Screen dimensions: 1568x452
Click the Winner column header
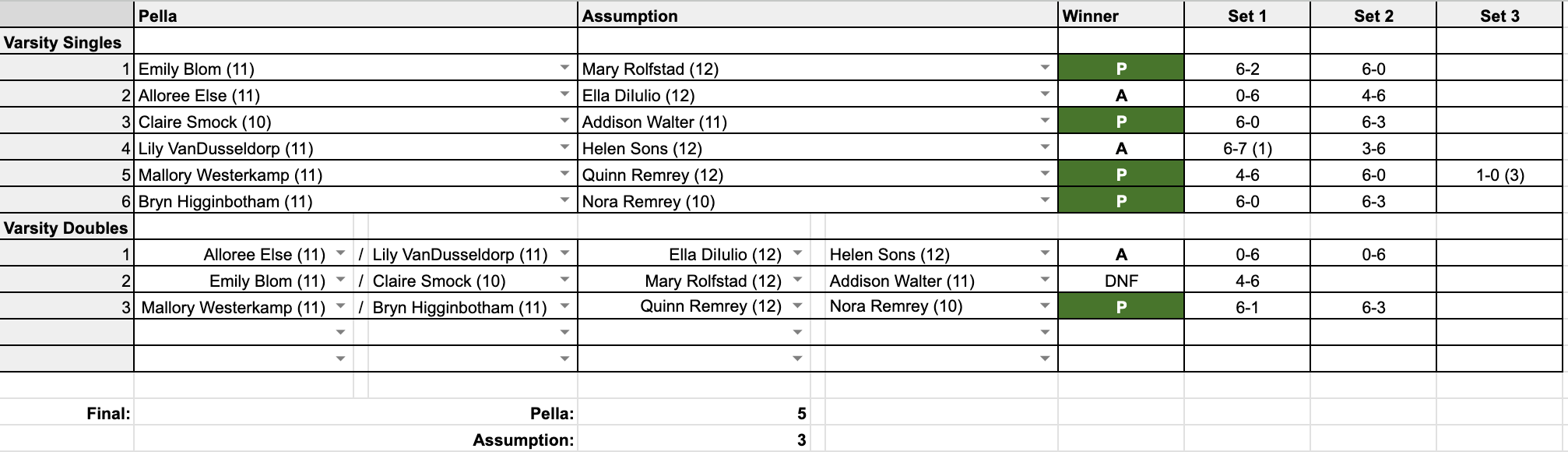pos(1121,16)
